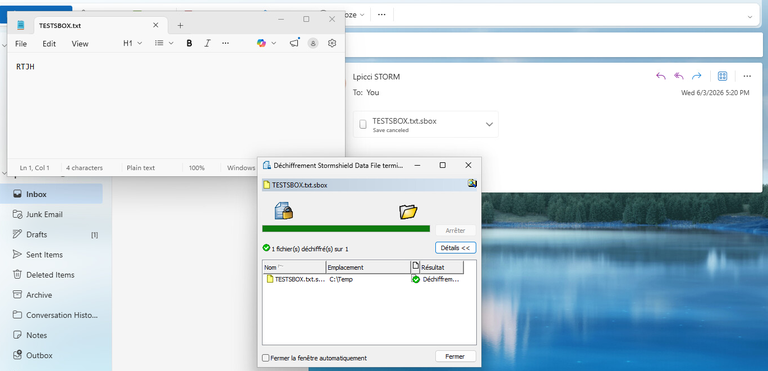This screenshot has width=768, height=371.
Task: Sort by the Nom column header
Action: click(294, 268)
